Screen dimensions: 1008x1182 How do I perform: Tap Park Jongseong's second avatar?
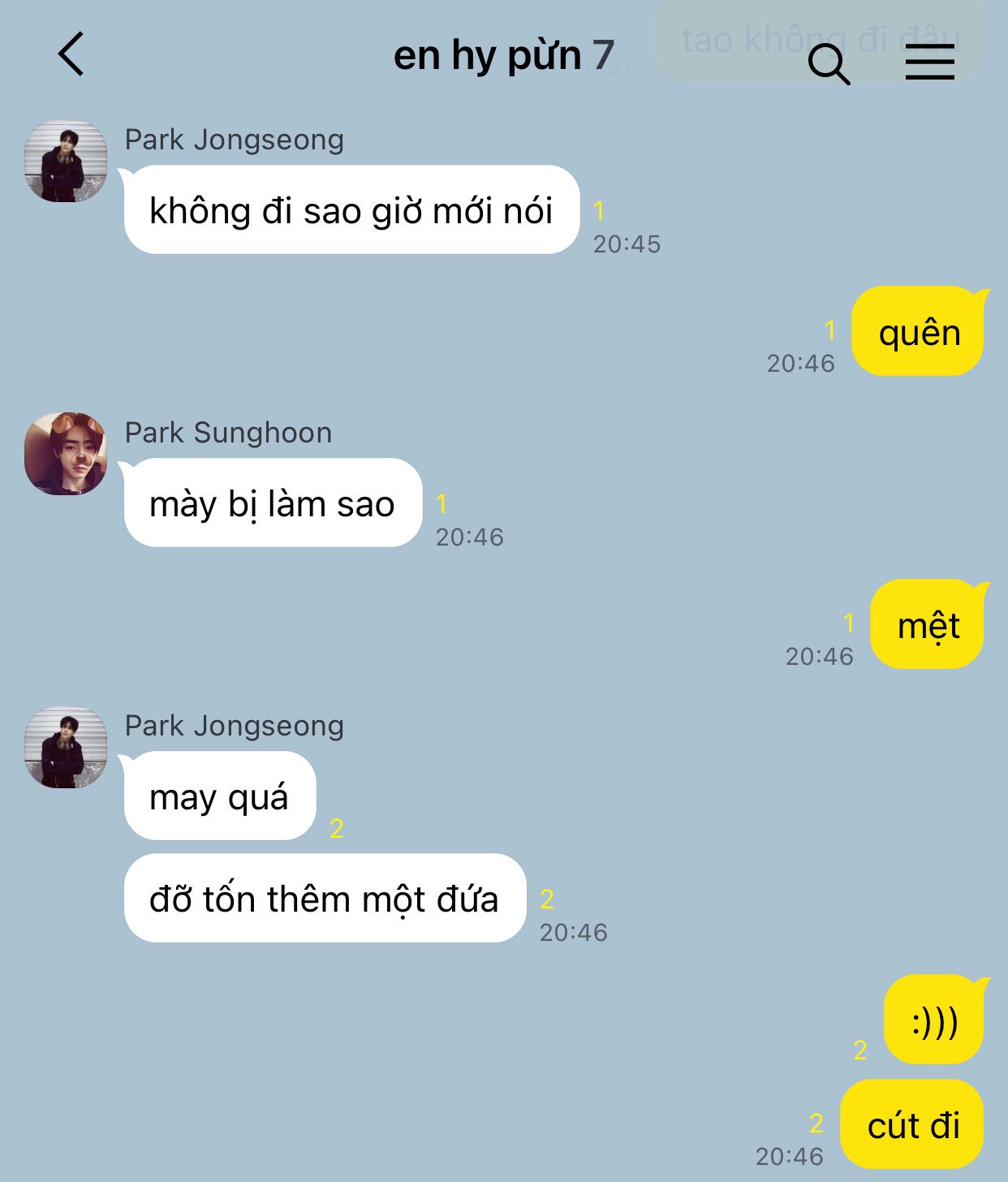(66, 747)
